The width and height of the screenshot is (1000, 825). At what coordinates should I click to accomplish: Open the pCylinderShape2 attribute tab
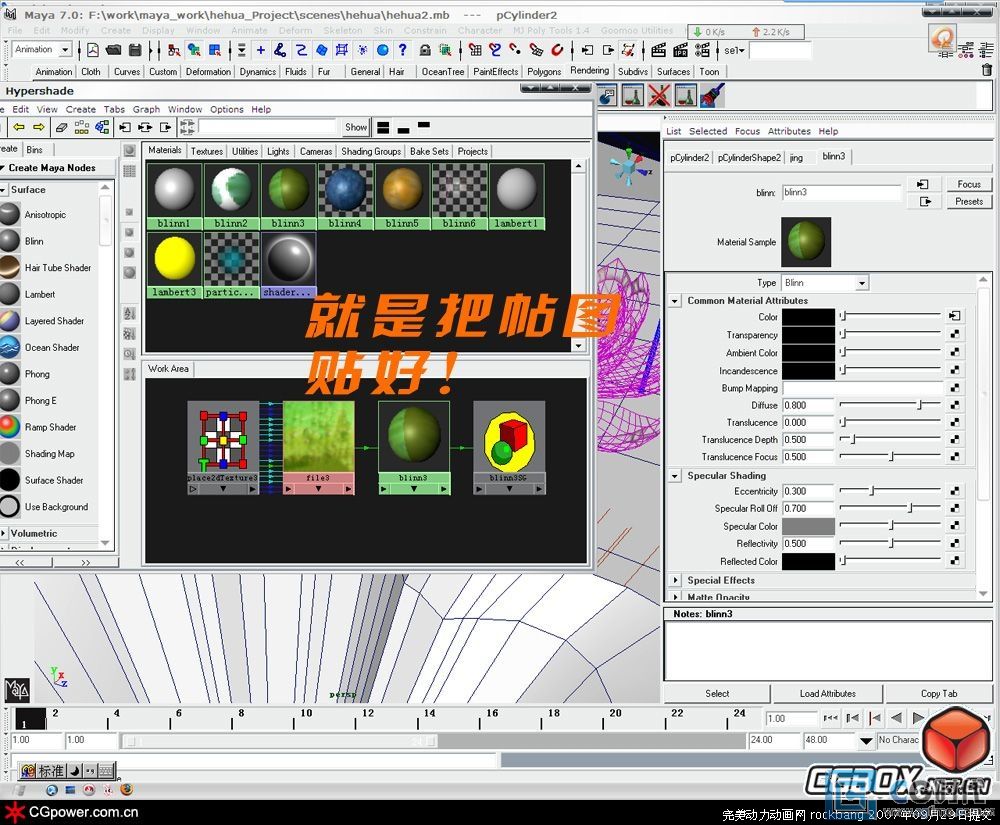pos(749,157)
